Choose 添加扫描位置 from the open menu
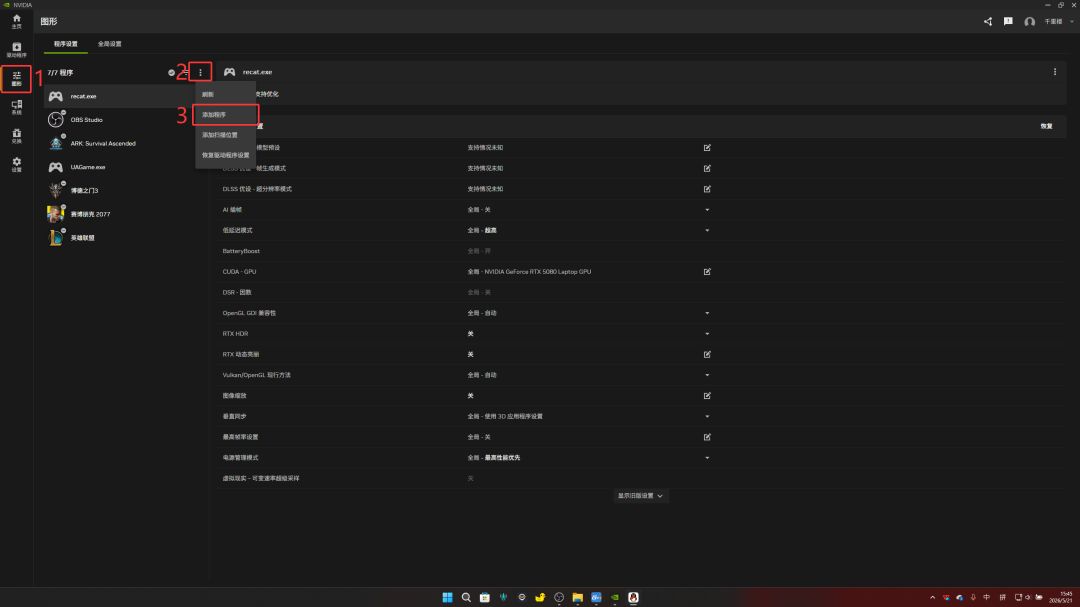Screen dimensions: 1080x607 (225, 135)
